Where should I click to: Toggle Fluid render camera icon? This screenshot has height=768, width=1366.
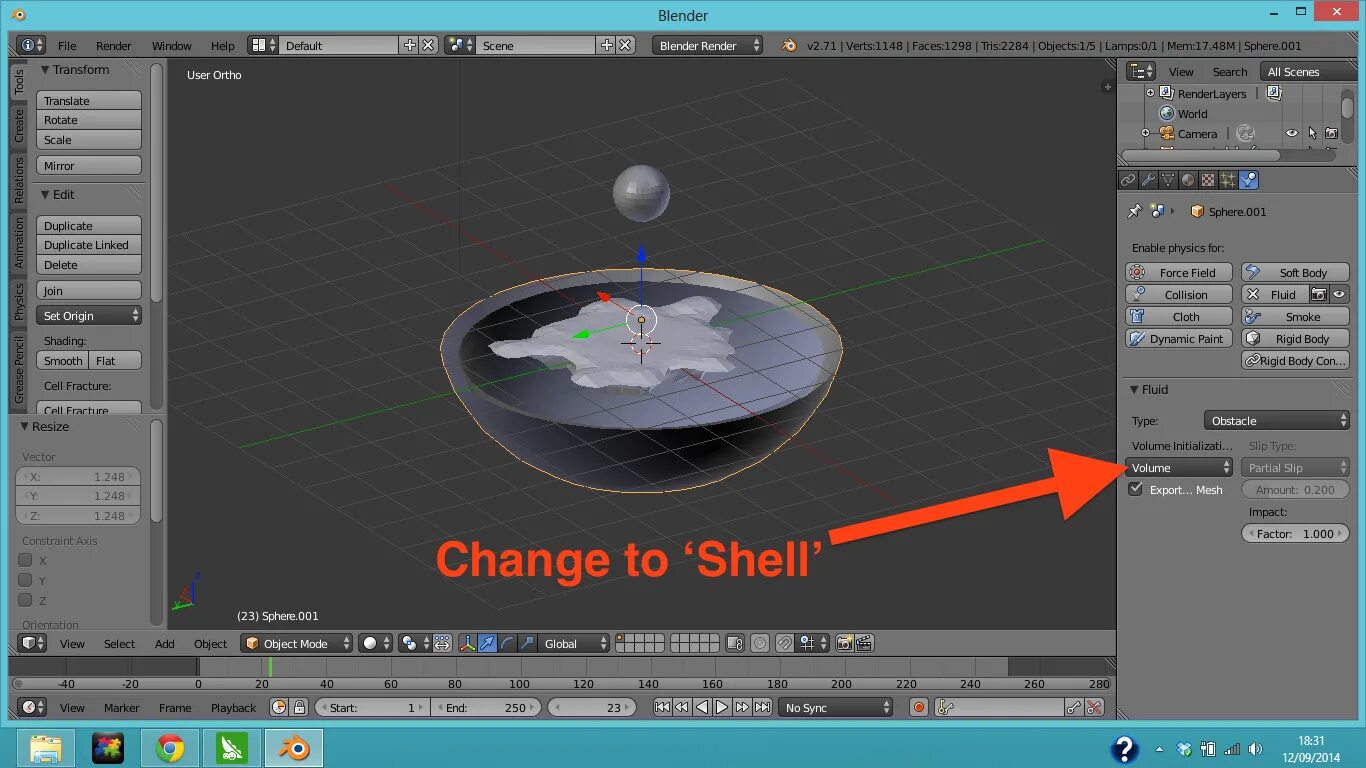pyautogui.click(x=1320, y=294)
